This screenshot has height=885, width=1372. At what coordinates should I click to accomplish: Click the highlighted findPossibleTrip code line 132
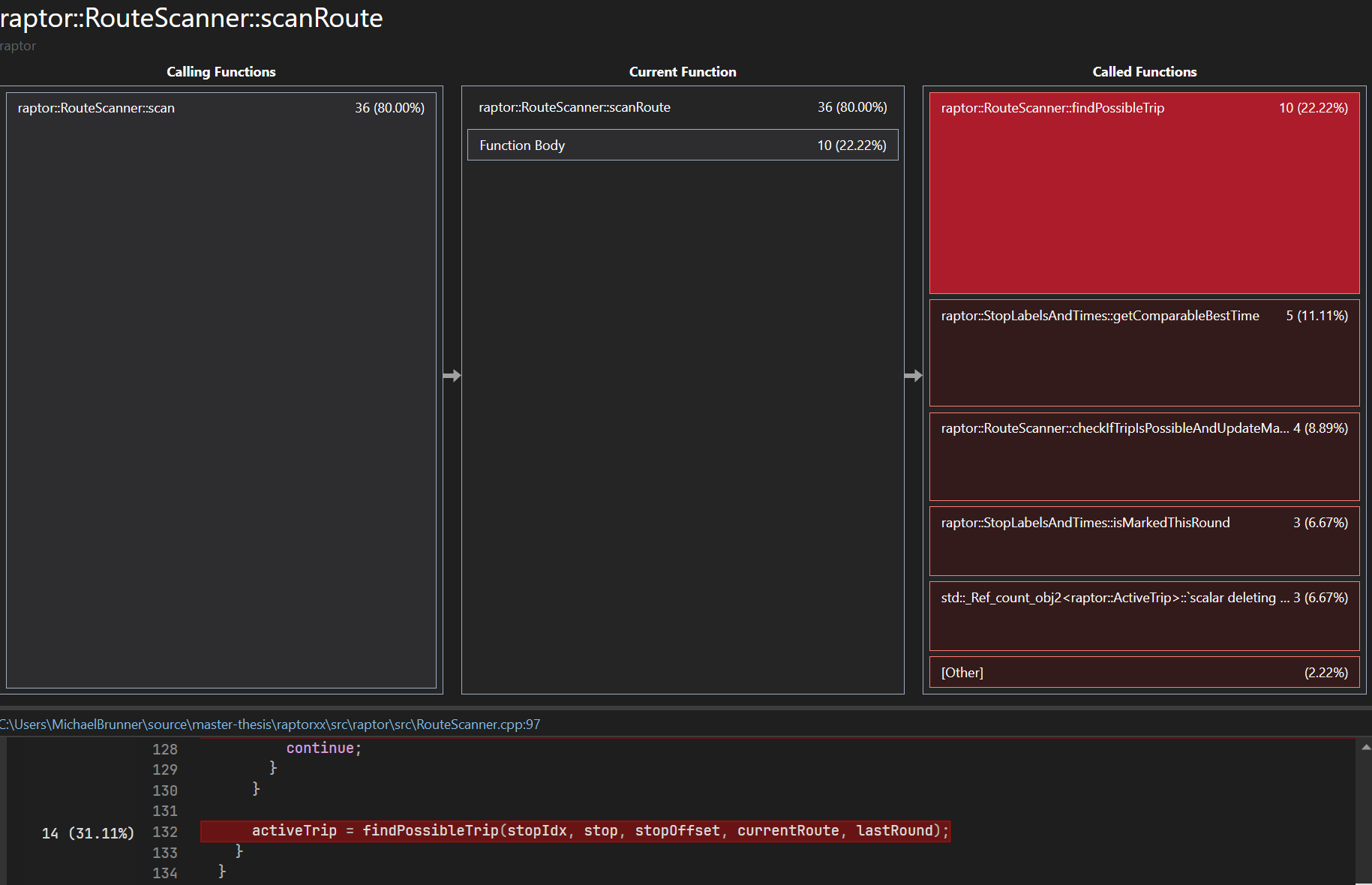pyautogui.click(x=575, y=831)
